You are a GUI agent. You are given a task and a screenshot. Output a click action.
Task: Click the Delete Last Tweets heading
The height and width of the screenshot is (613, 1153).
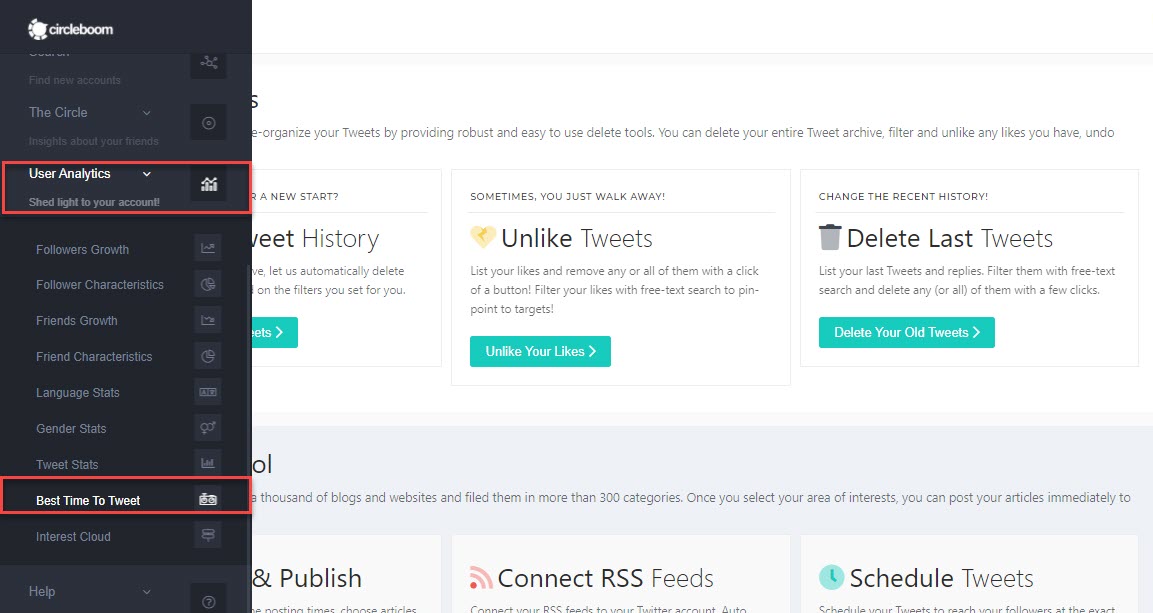[950, 238]
